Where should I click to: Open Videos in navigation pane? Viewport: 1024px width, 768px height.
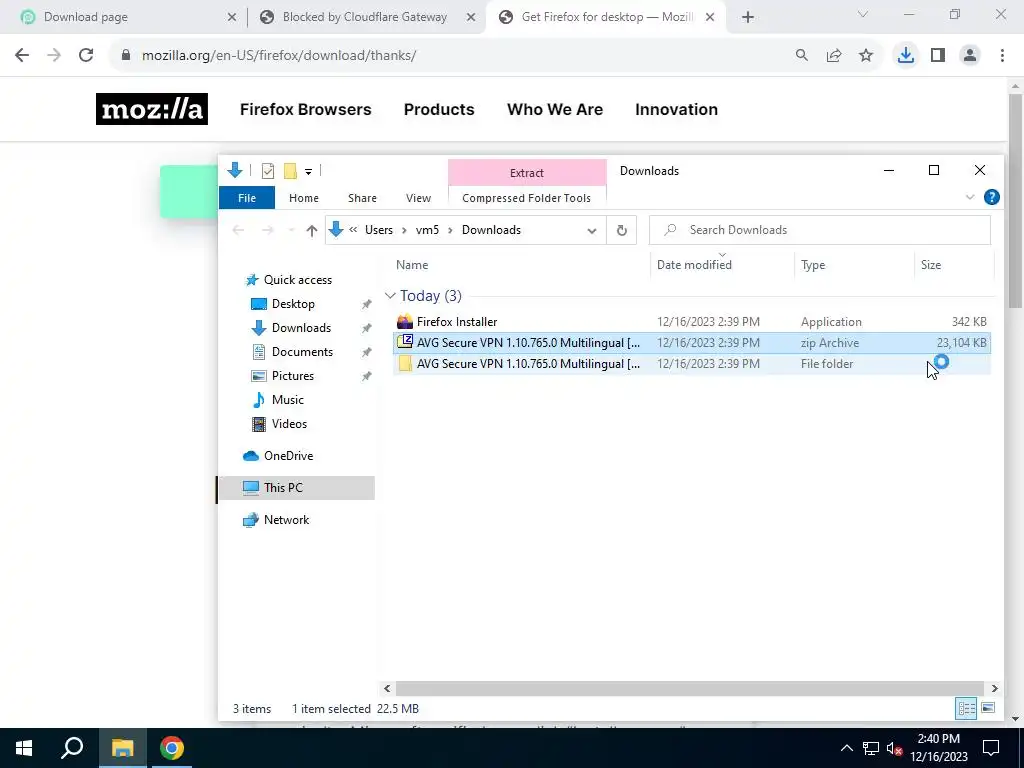[289, 424]
